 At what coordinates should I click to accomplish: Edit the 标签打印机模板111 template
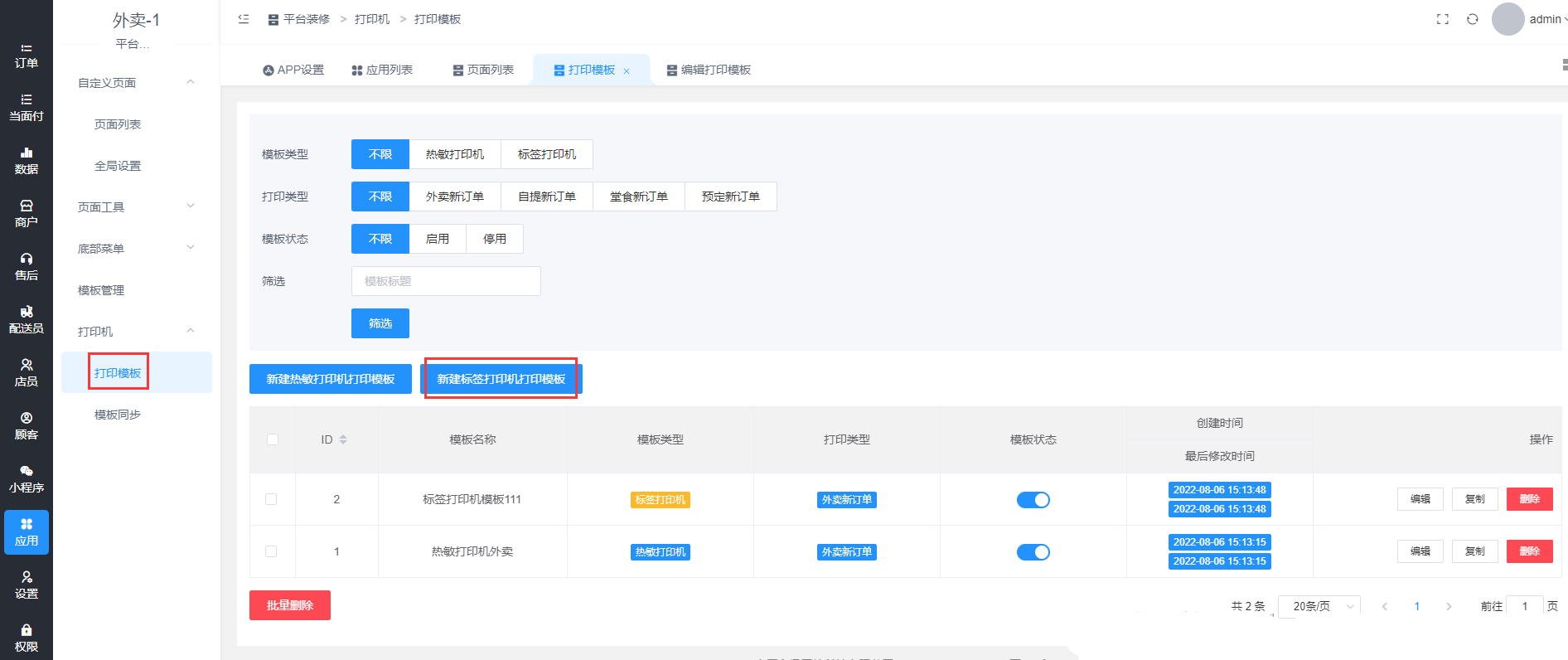click(x=1420, y=499)
